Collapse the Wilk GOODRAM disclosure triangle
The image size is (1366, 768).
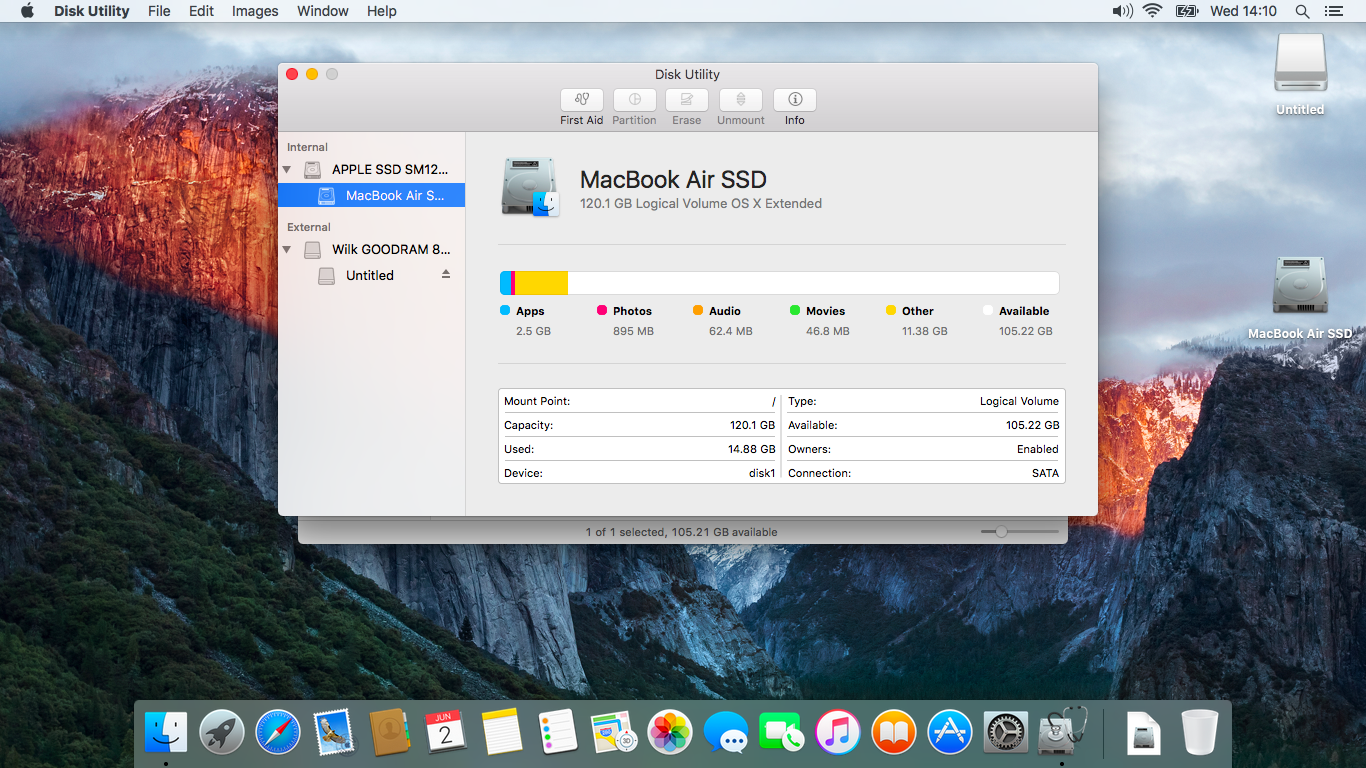tap(287, 249)
